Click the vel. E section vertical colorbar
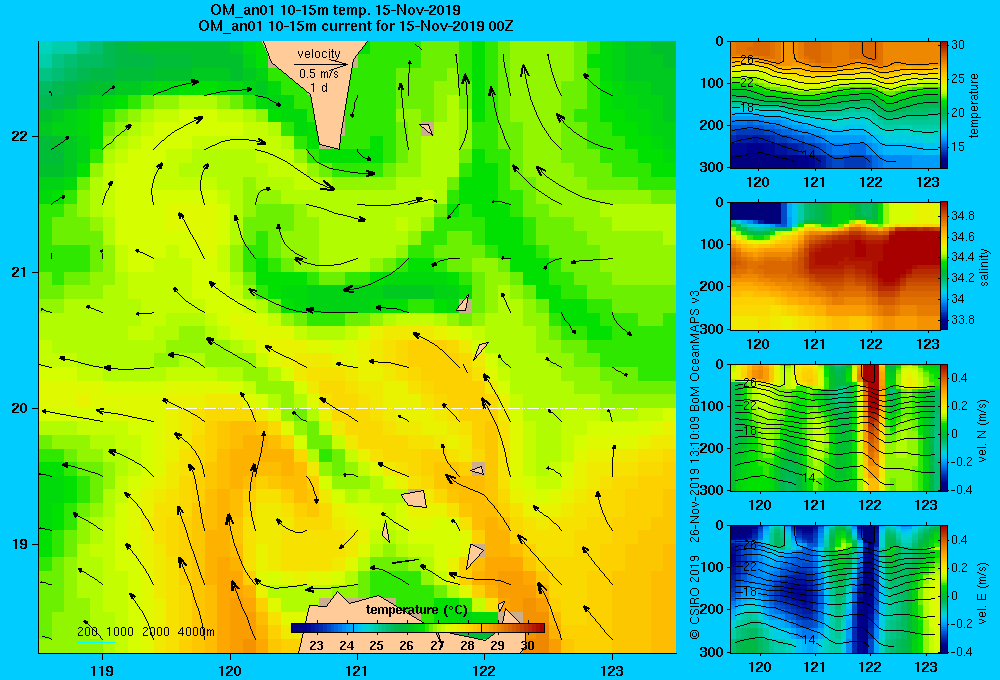 click(944, 589)
